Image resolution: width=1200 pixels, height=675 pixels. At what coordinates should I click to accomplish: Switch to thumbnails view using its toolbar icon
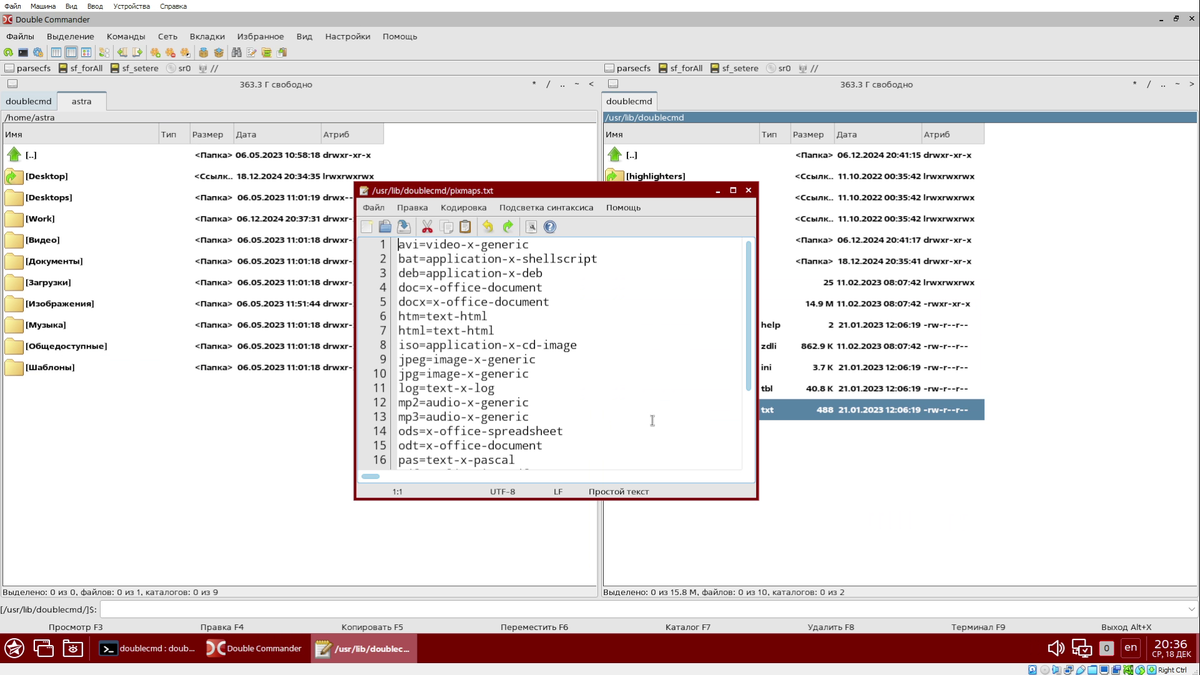[86, 52]
